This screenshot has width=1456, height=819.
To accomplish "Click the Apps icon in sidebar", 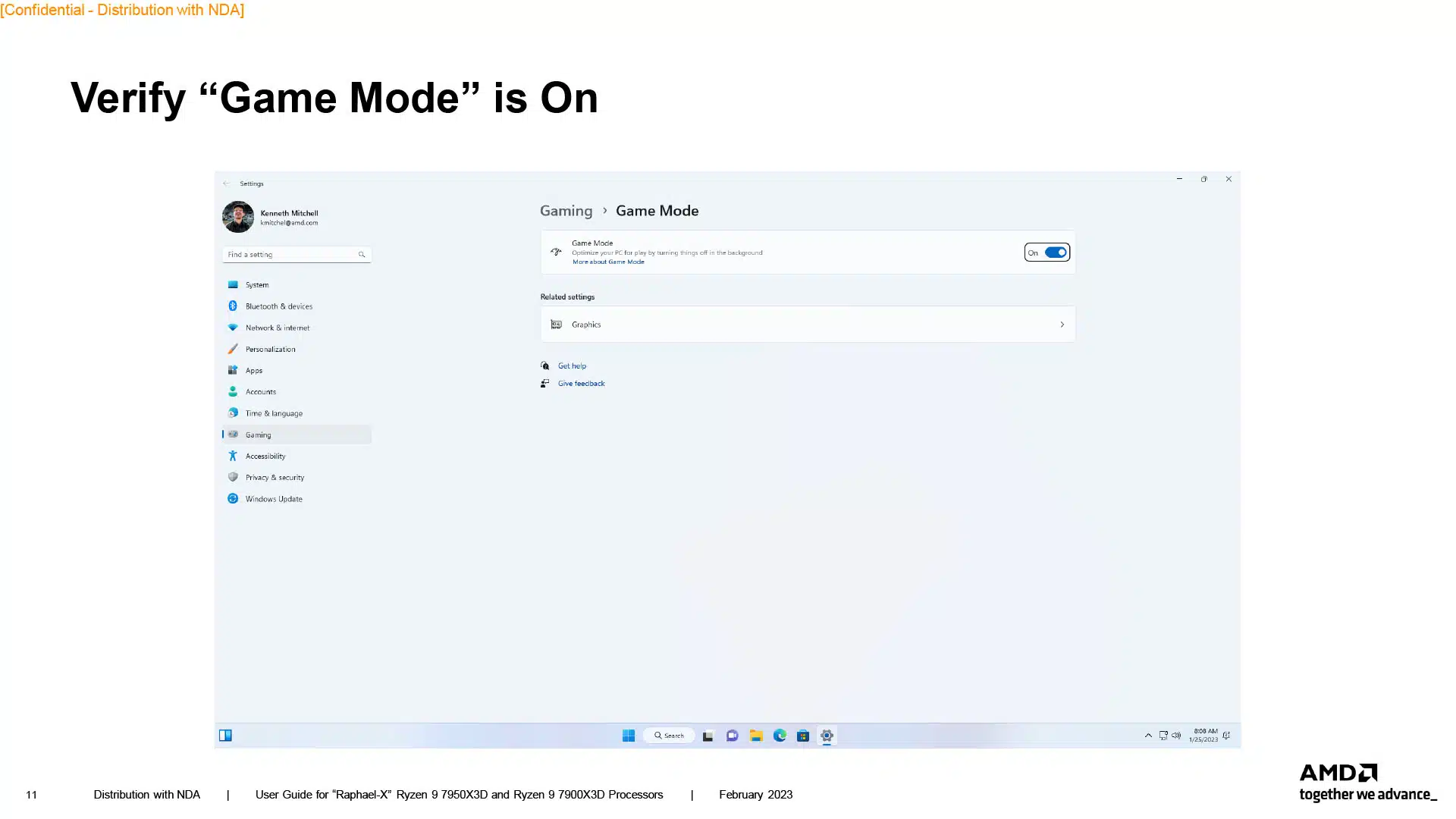I will coord(233,370).
